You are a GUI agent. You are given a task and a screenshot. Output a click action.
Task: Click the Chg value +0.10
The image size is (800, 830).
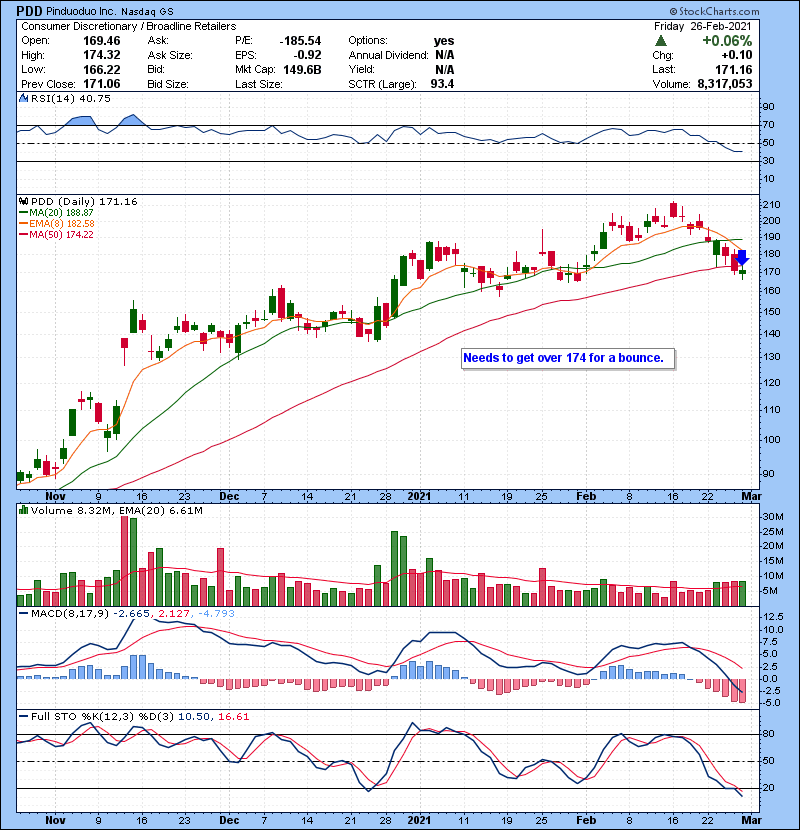click(737, 55)
